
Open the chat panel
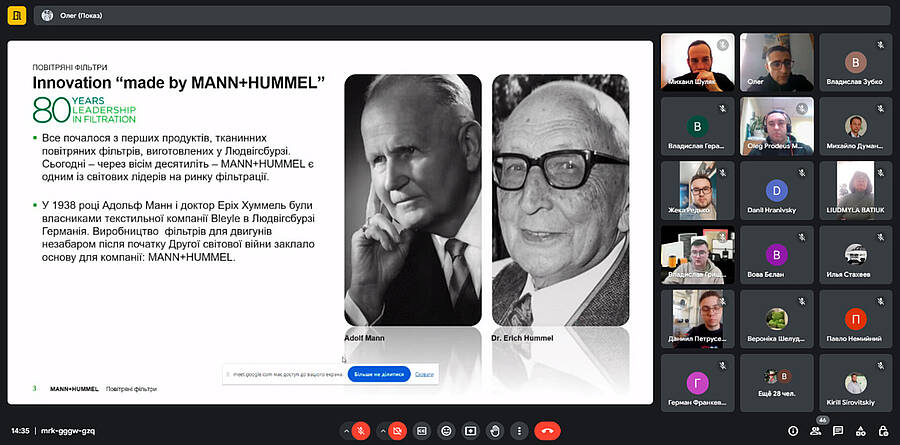838,431
